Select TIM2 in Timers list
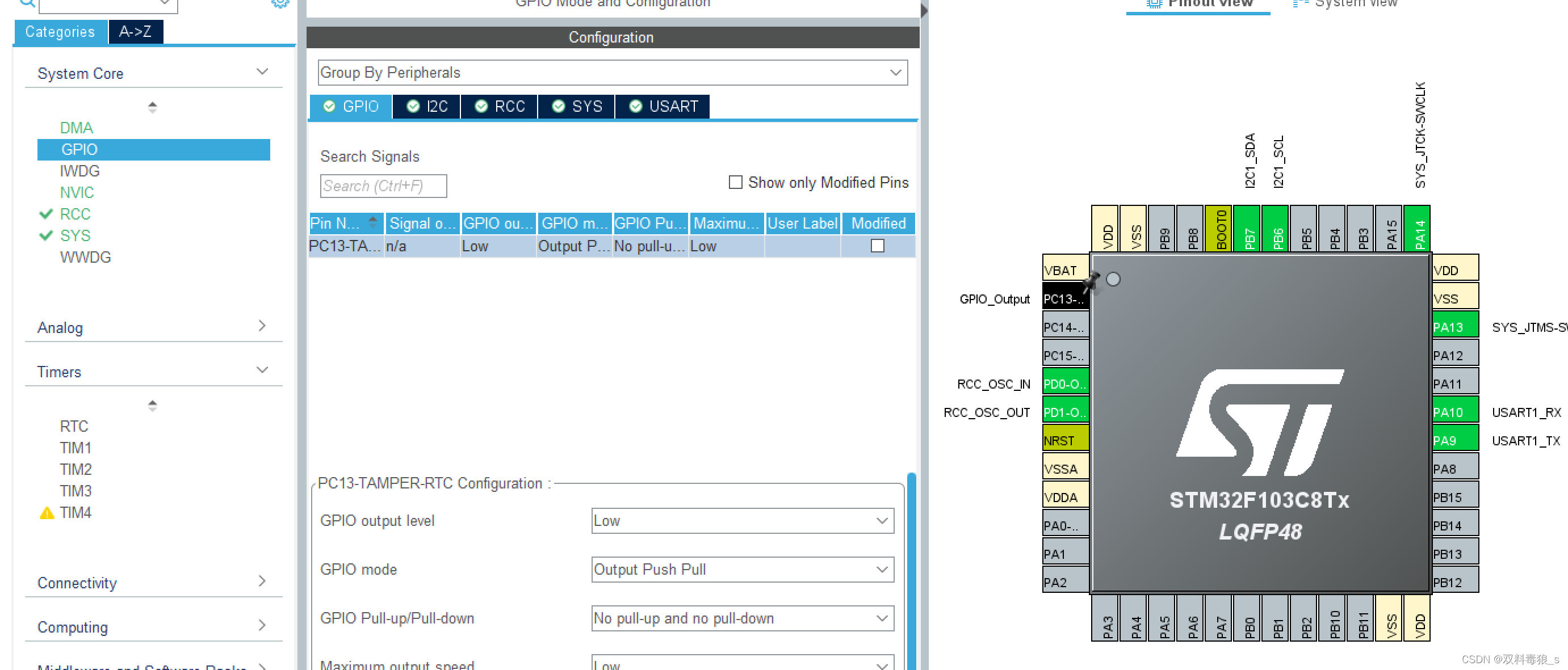1568x670 pixels. point(76,469)
